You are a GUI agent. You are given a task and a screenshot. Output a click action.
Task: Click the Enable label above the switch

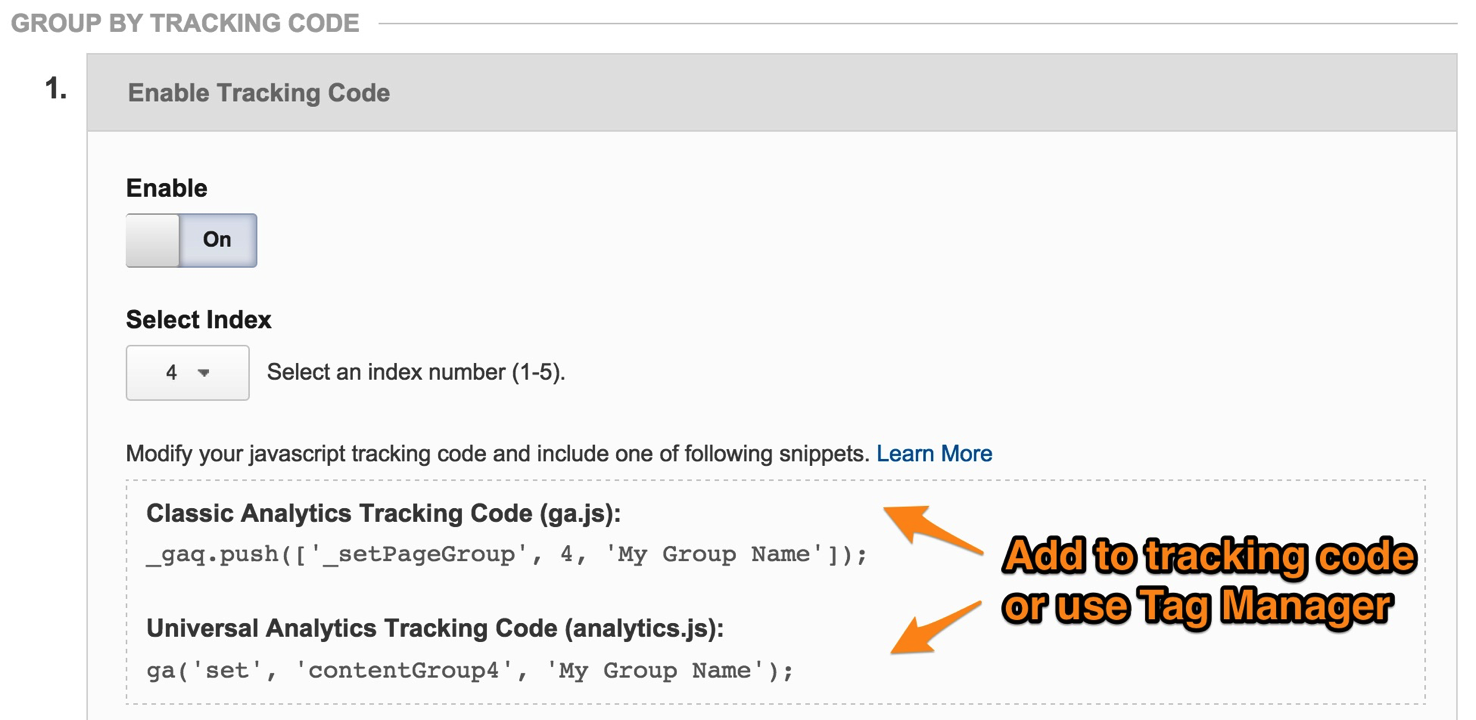166,187
